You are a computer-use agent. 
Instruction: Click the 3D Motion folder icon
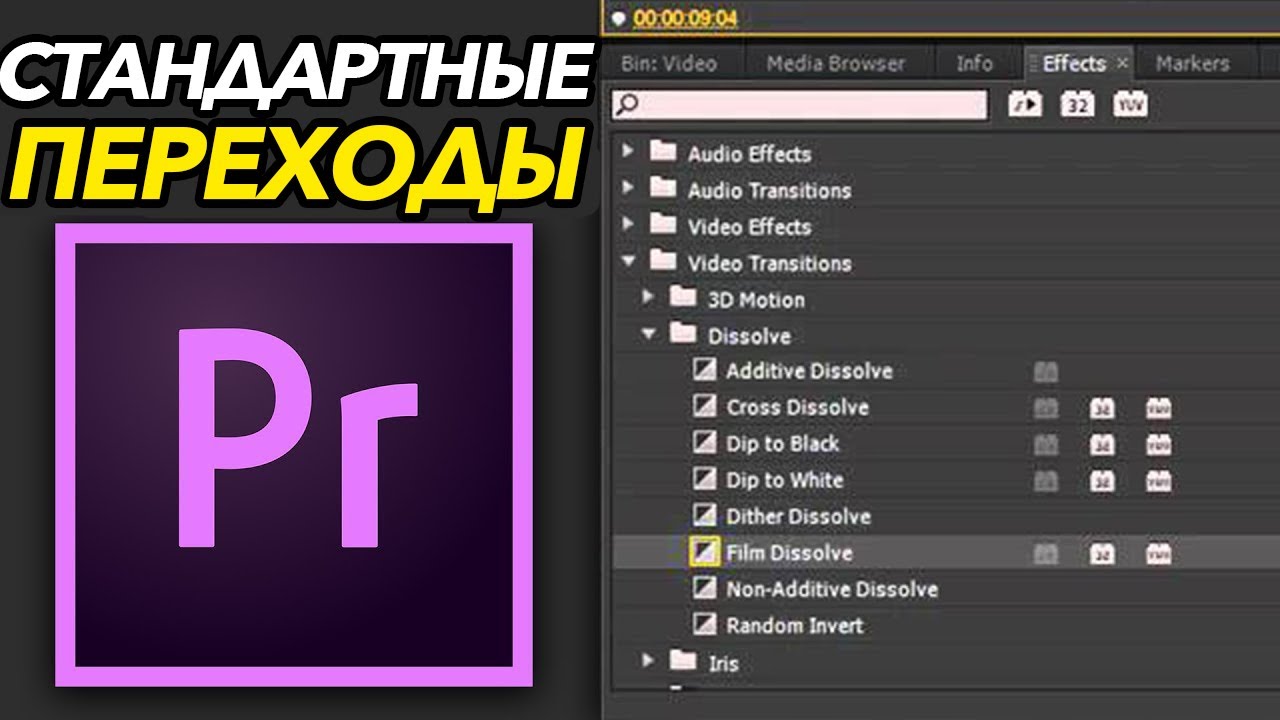(683, 296)
